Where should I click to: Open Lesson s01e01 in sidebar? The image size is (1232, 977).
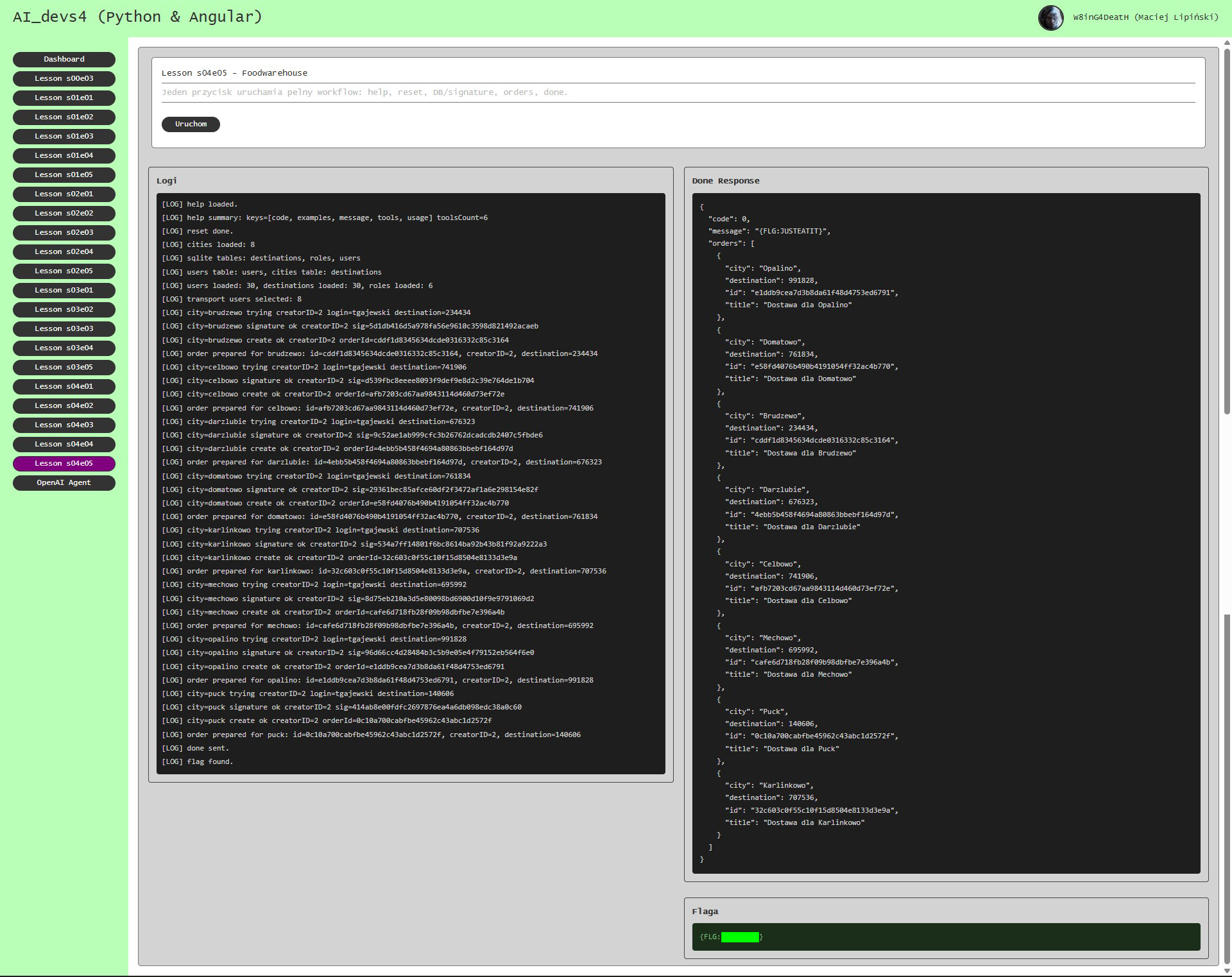64,98
